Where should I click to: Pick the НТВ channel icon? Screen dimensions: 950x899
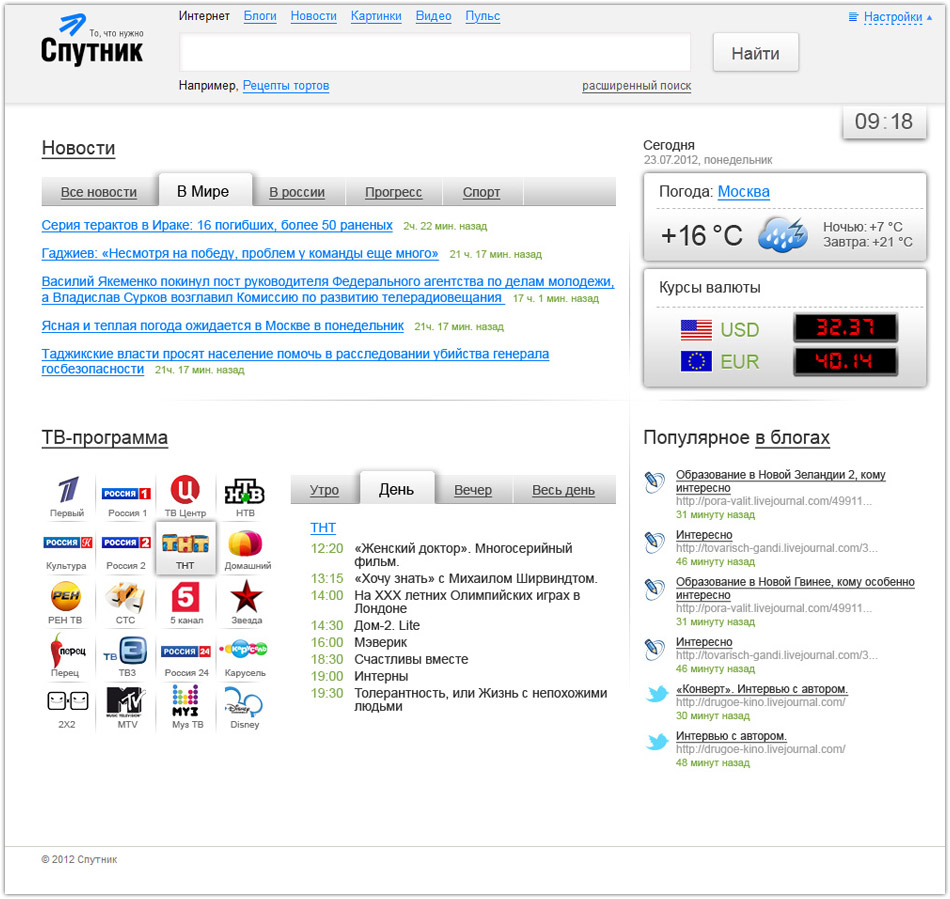point(245,491)
